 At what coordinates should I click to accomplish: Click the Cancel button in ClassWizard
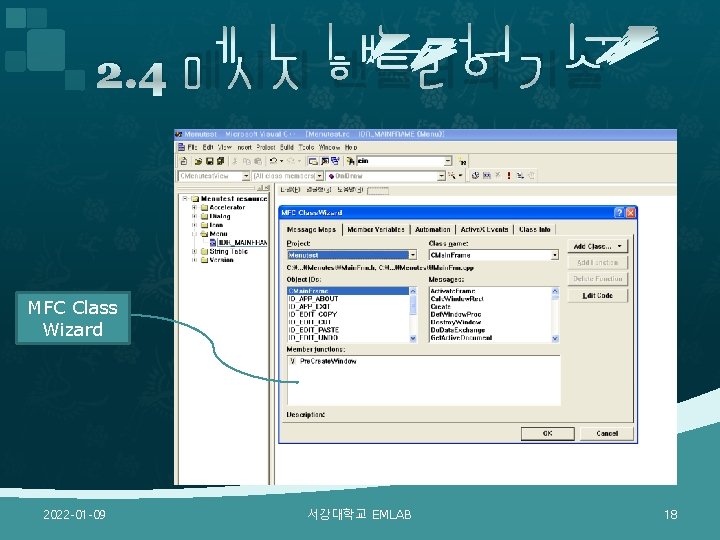[x=607, y=433]
